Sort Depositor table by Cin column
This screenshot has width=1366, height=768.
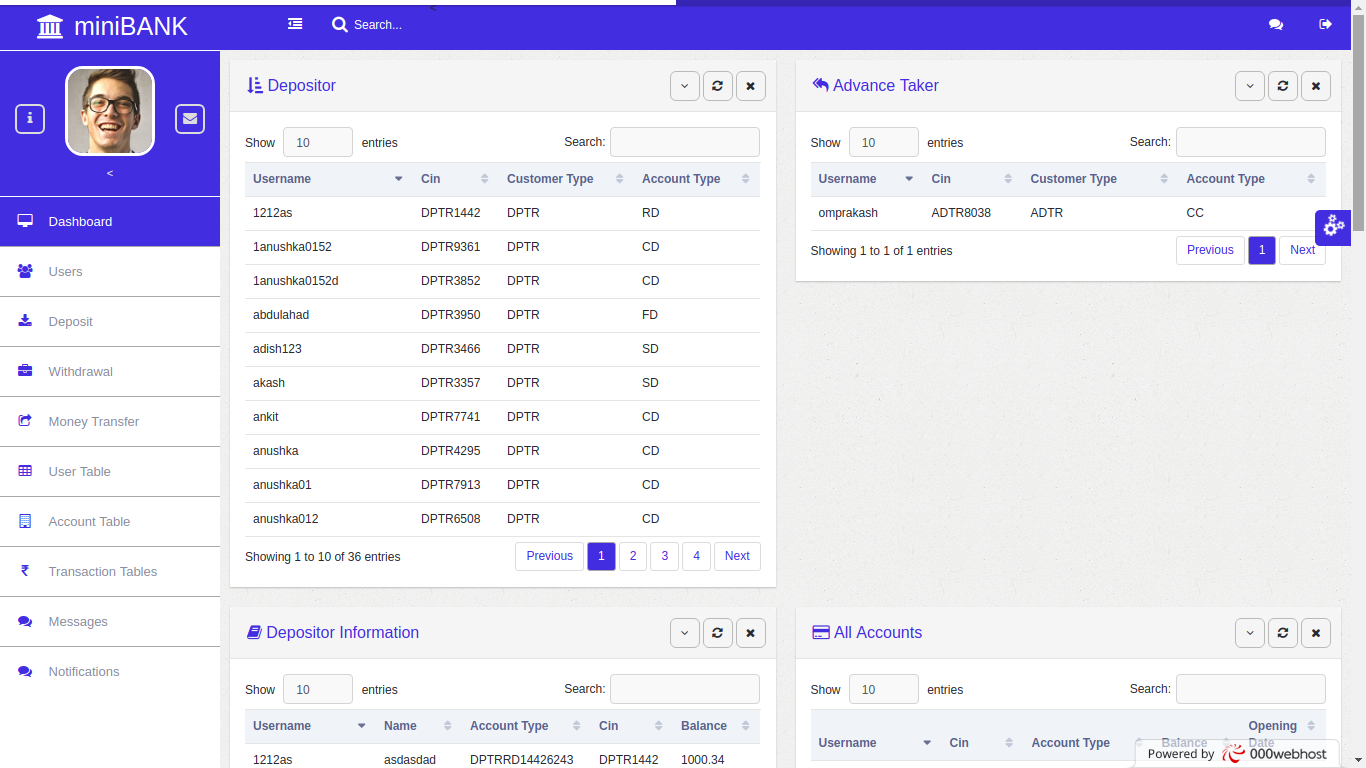coord(456,179)
